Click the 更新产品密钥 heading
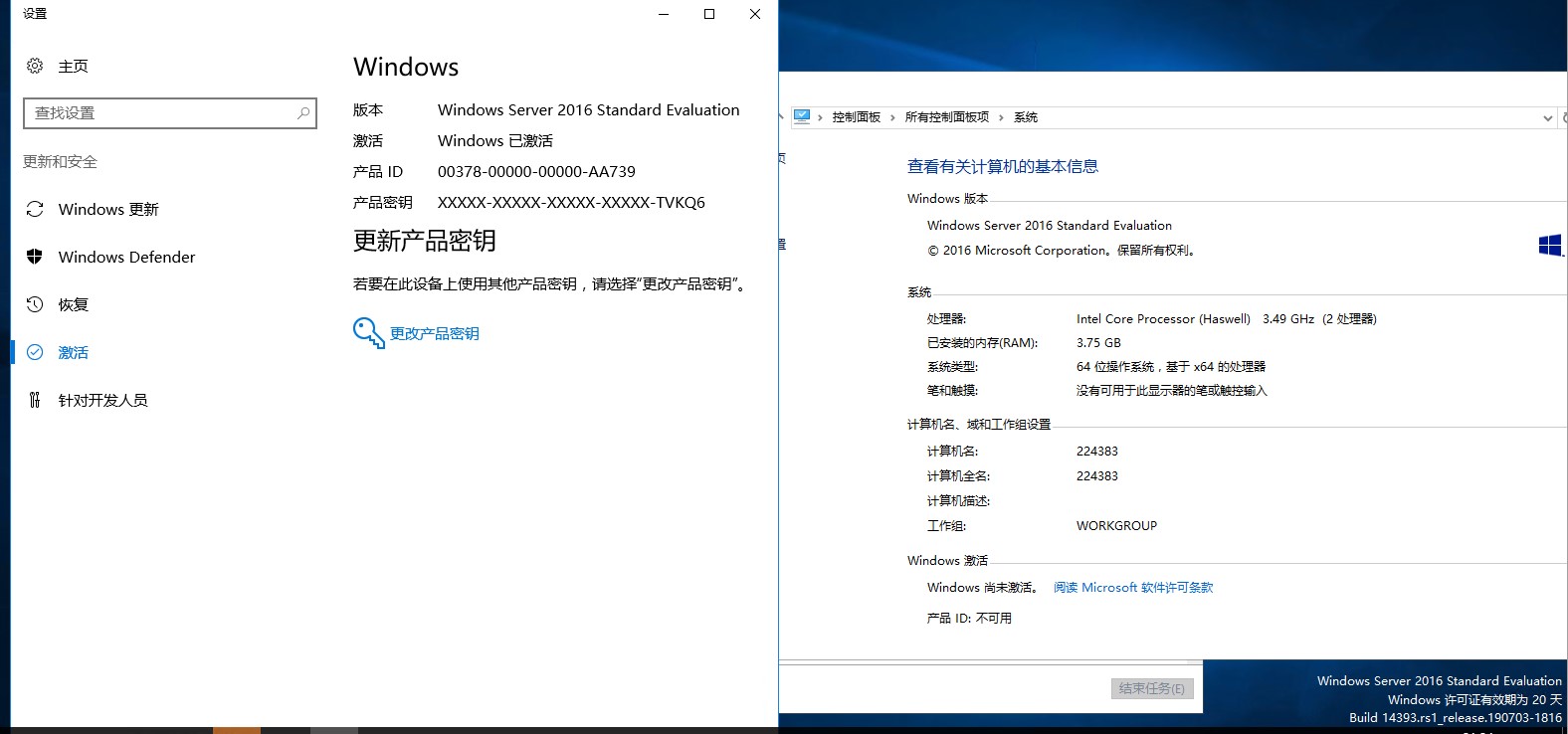 pyautogui.click(x=425, y=241)
